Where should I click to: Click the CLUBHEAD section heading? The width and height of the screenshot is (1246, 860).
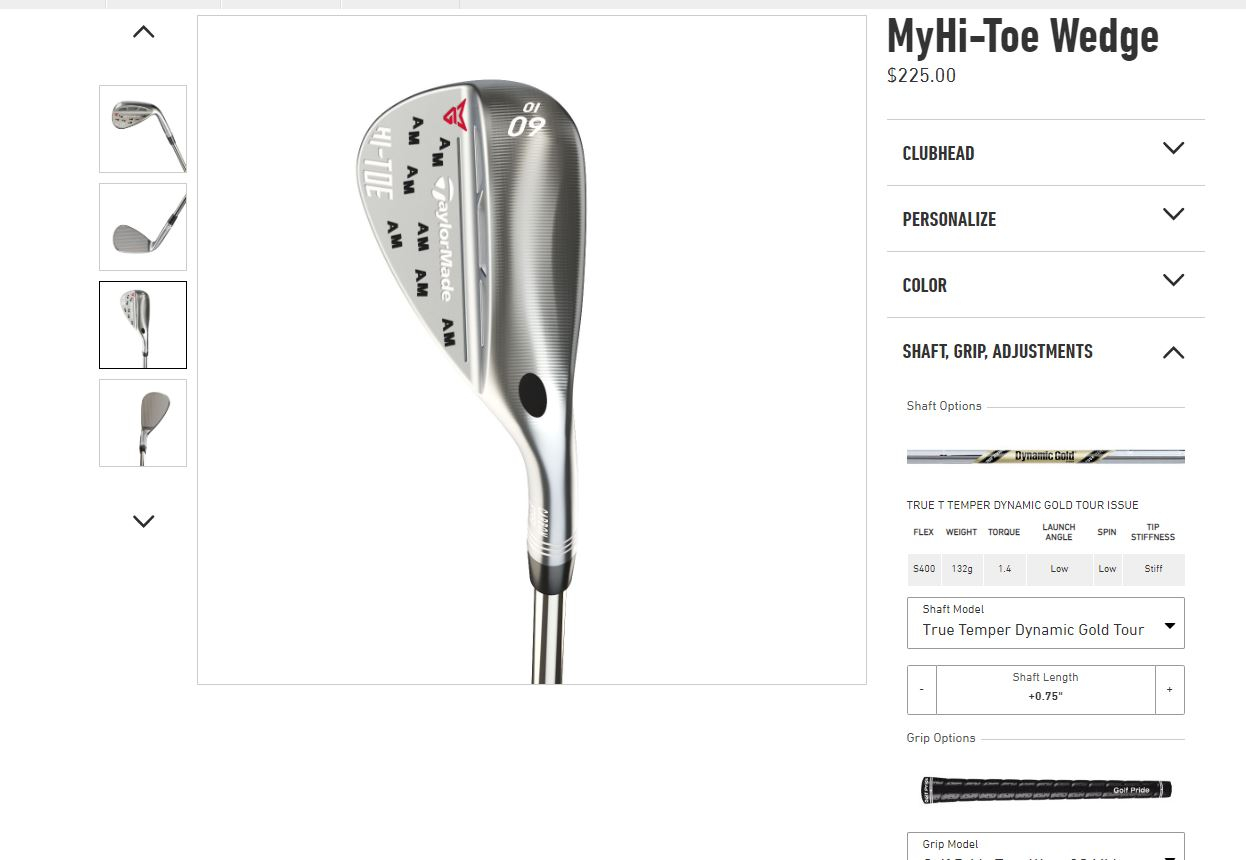[938, 154]
